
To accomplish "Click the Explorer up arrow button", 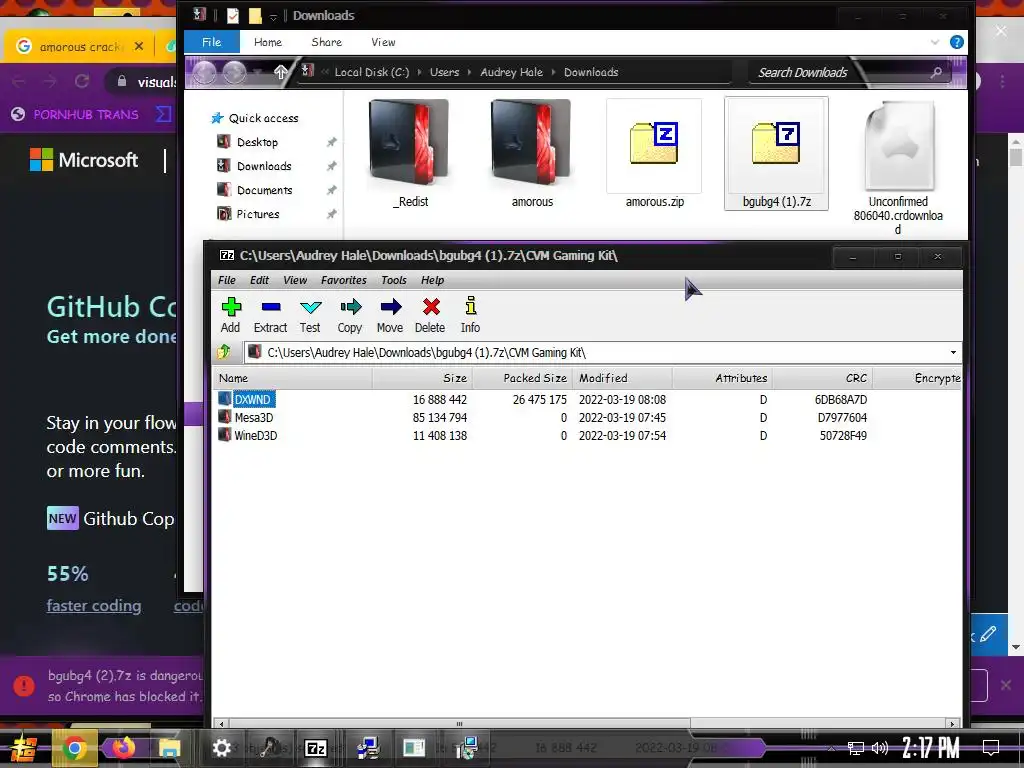I will (x=280, y=72).
